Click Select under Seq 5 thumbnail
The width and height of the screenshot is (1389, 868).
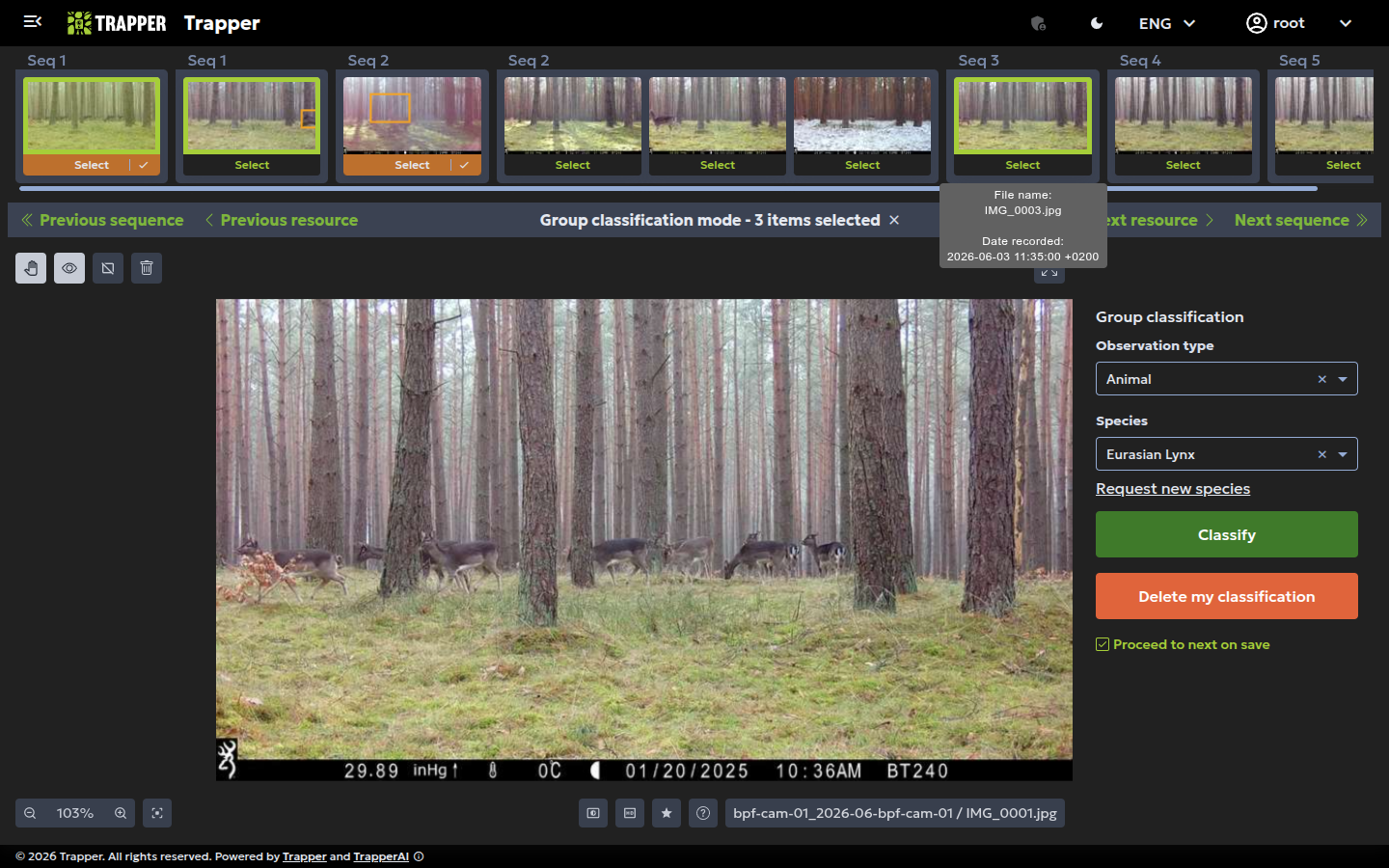[x=1343, y=165]
